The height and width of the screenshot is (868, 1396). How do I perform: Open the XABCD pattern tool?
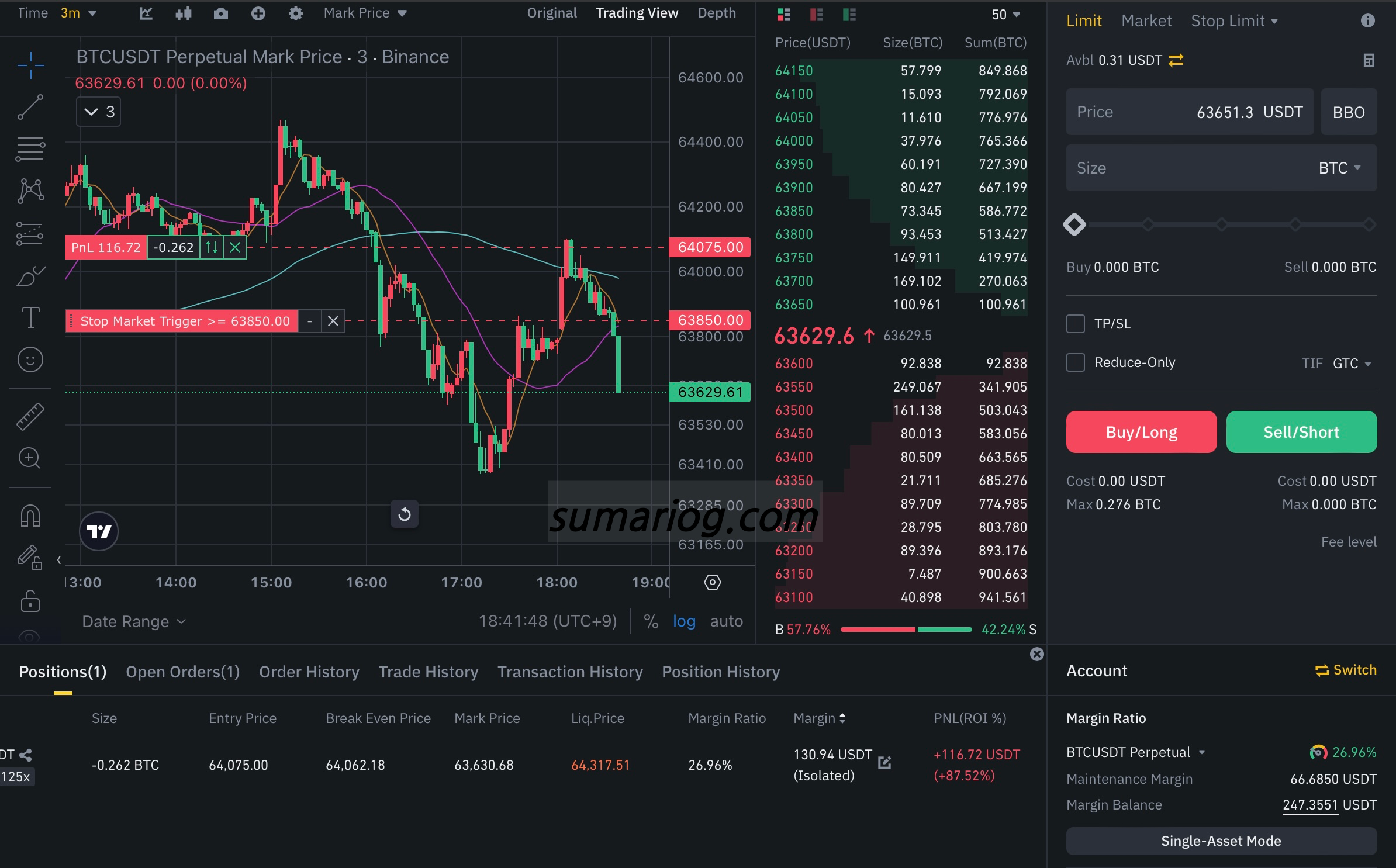[30, 190]
